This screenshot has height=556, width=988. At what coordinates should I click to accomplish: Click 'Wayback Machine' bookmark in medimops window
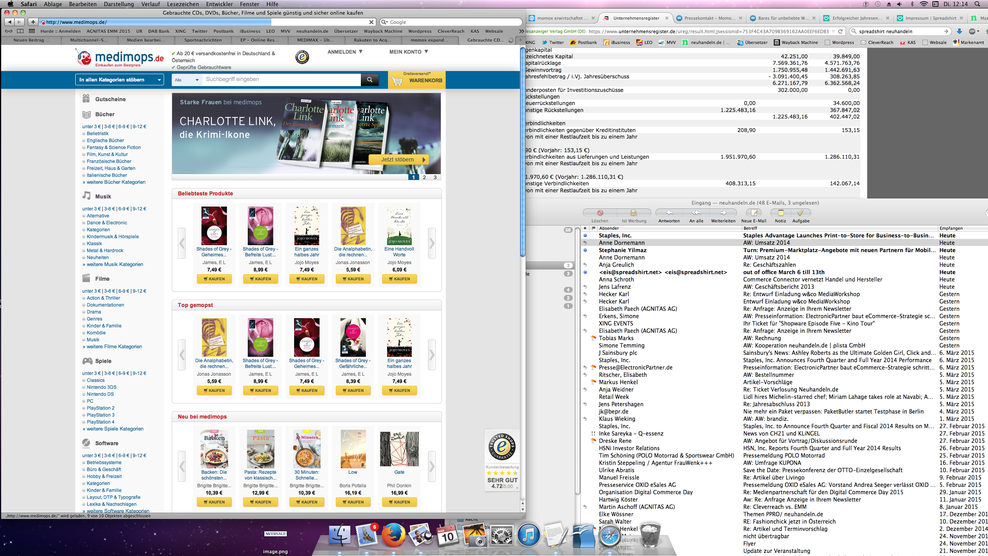[383, 31]
